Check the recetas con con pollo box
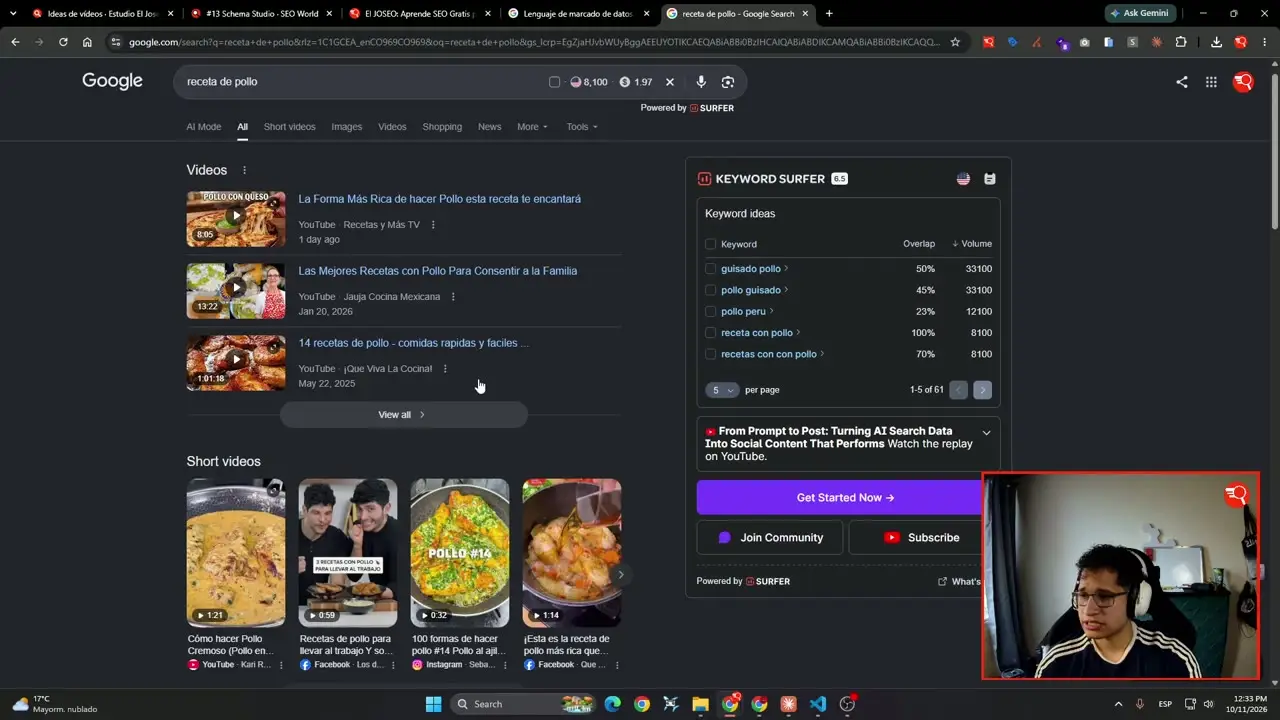Image resolution: width=1280 pixels, height=720 pixels. point(711,354)
